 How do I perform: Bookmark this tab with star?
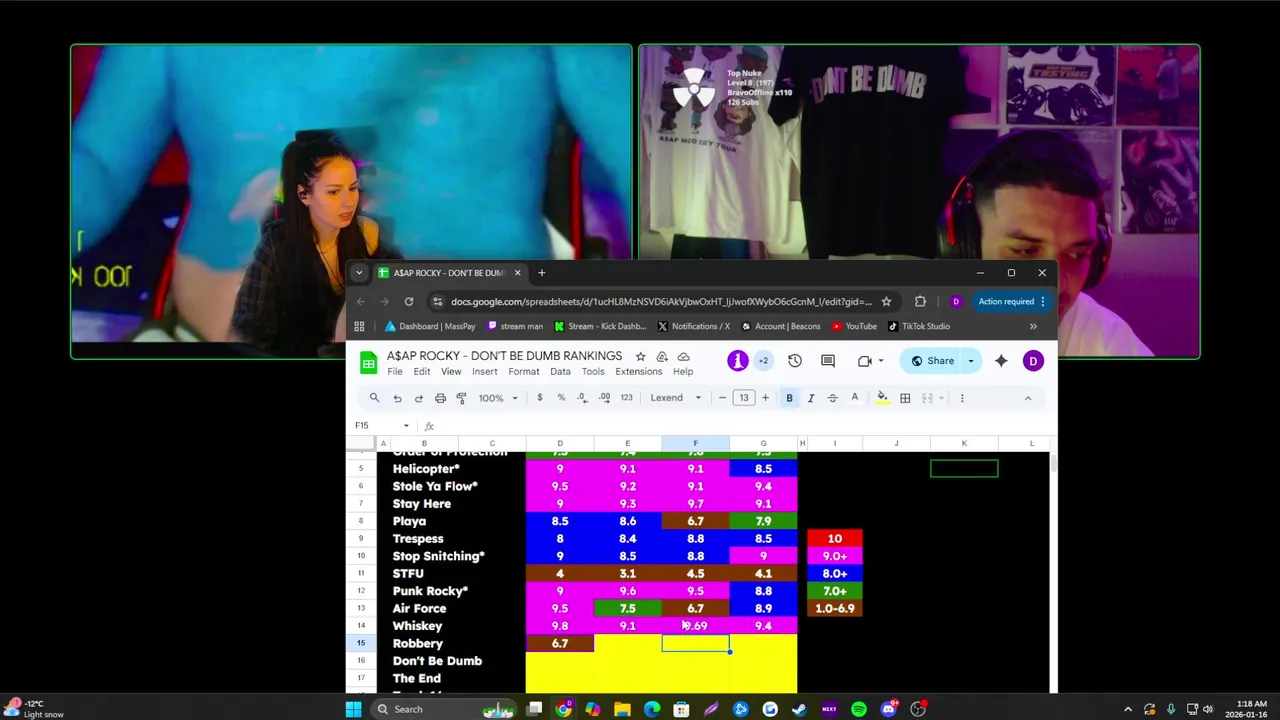click(x=886, y=301)
